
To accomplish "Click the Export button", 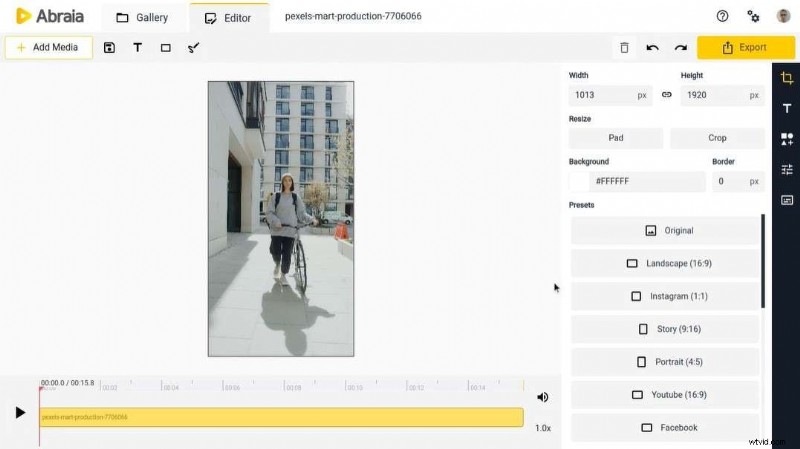I will click(745, 47).
